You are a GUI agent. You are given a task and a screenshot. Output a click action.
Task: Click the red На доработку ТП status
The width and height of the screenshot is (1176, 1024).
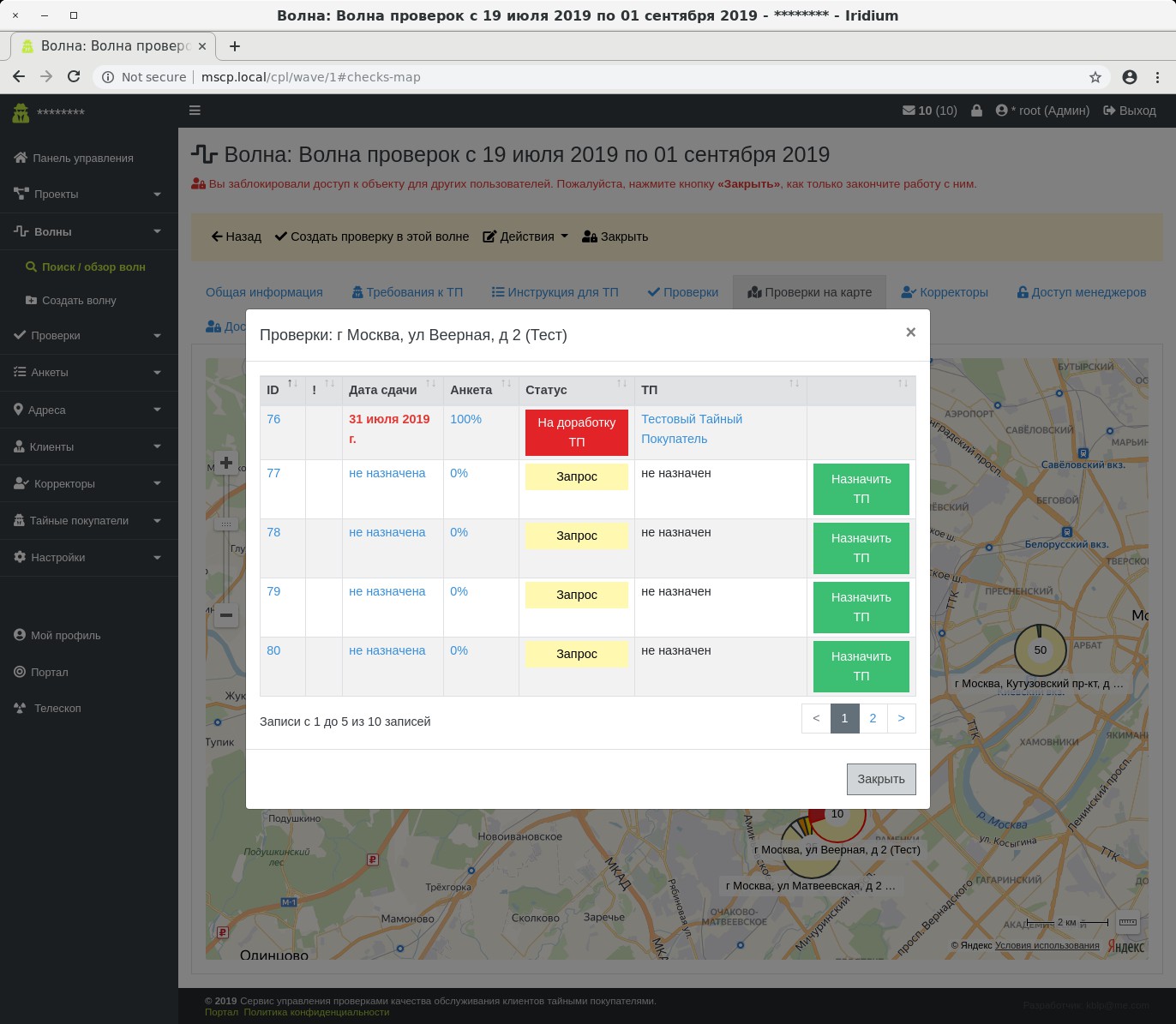tap(577, 433)
